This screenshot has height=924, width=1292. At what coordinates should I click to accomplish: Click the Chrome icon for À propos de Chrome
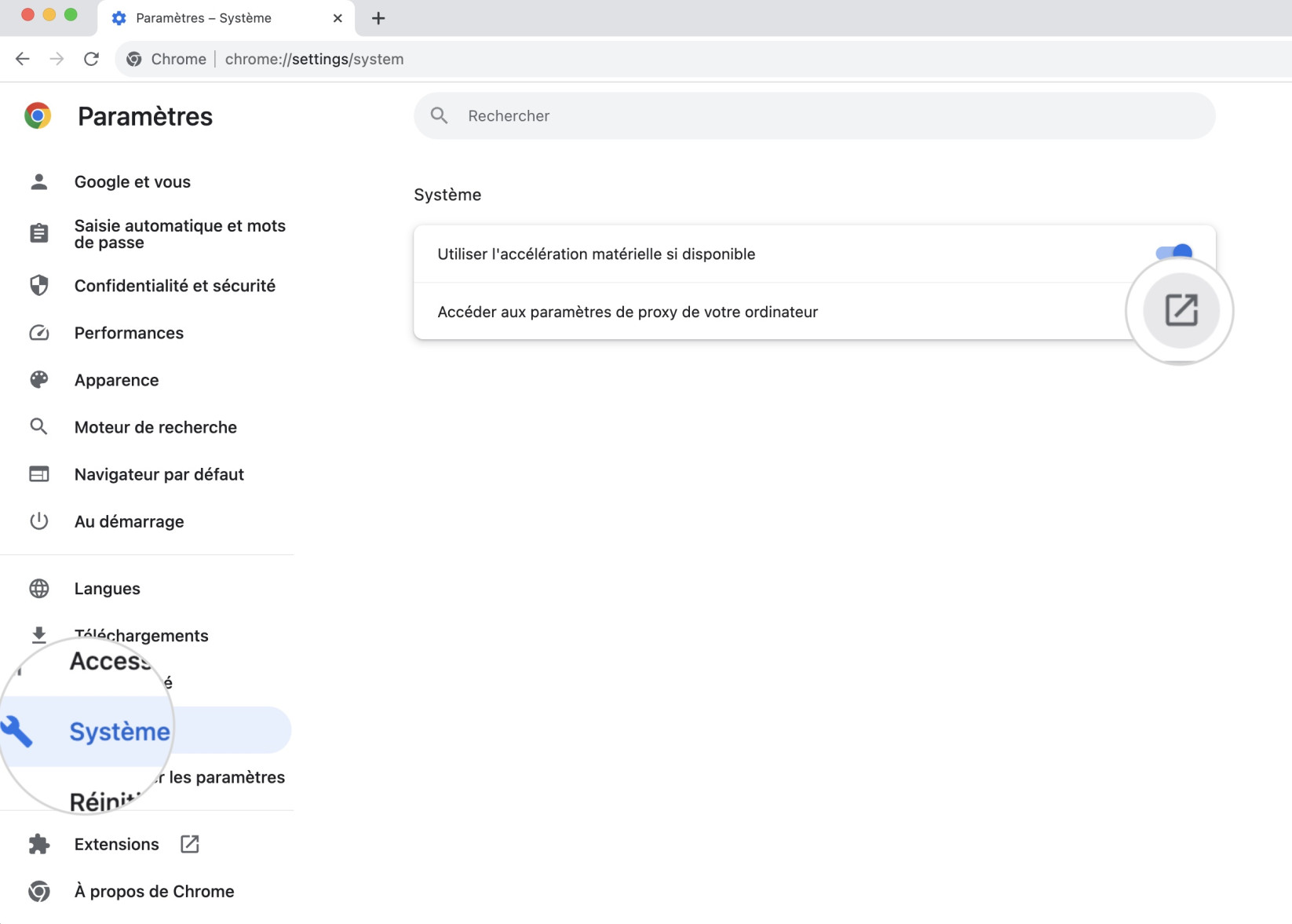pos(38,892)
